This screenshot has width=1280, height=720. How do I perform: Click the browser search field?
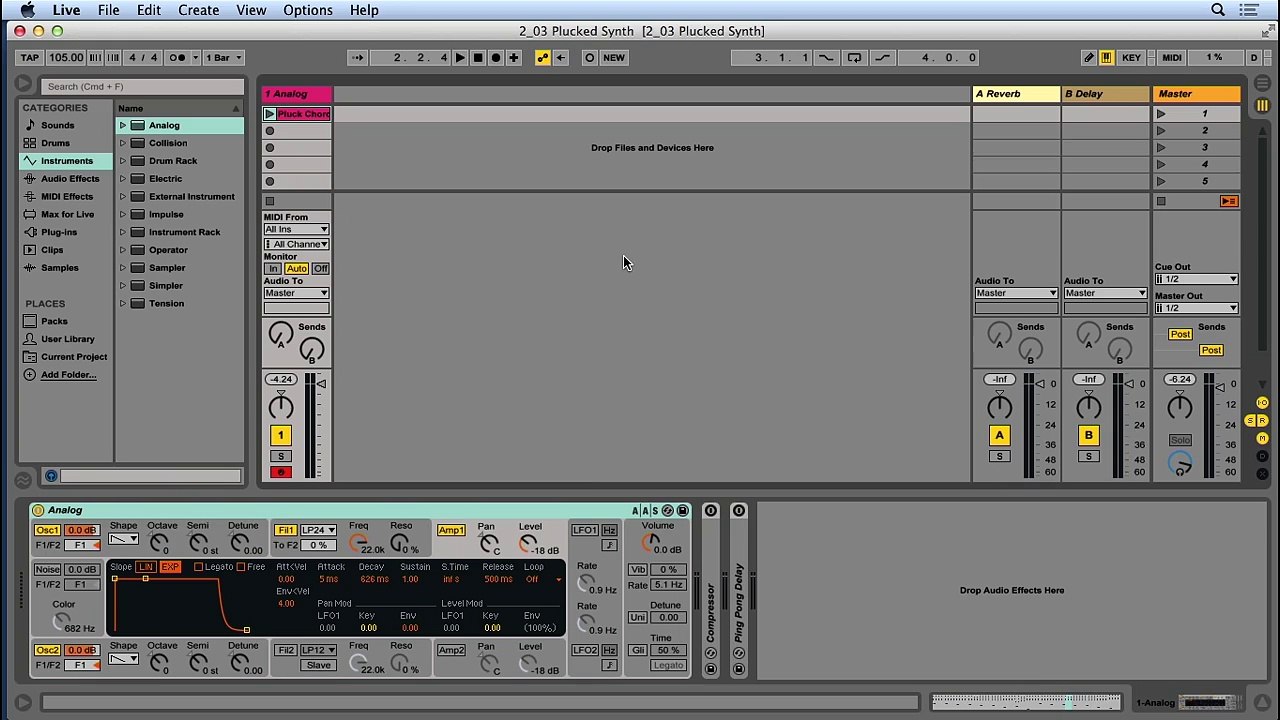coord(140,86)
